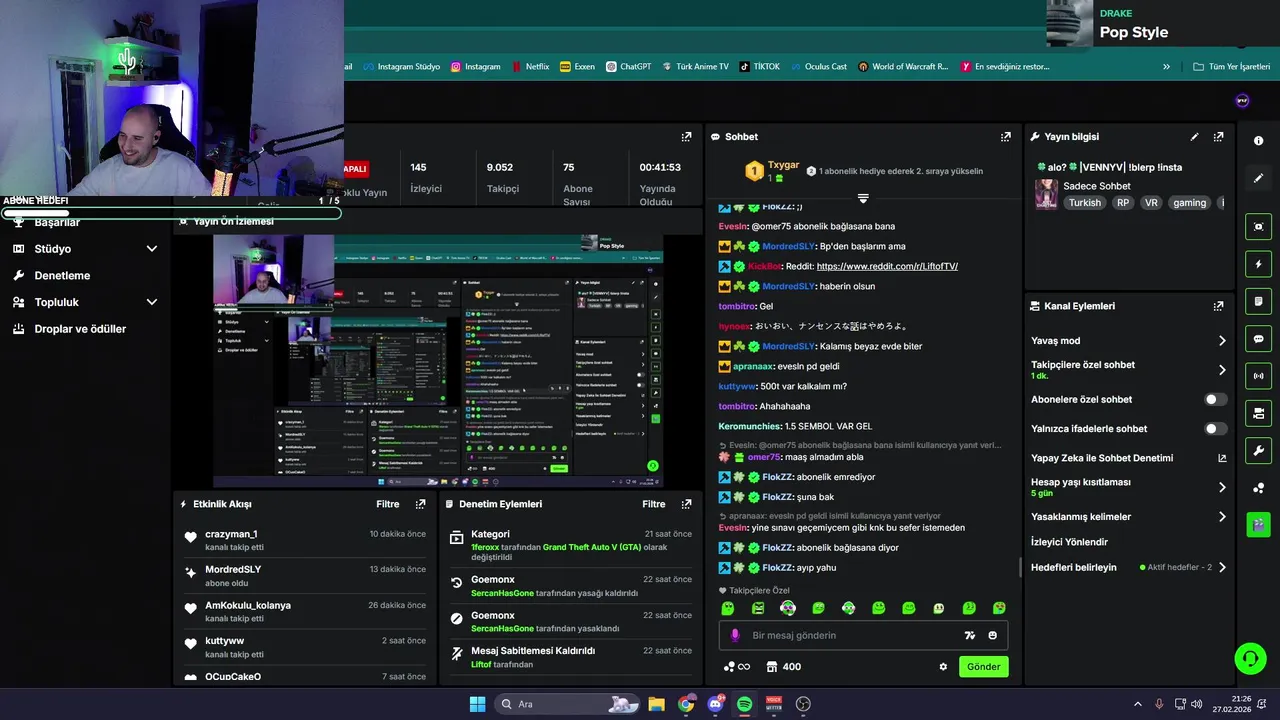The height and width of the screenshot is (720, 1280).
Task: Pop out the Denetim Eylemleri panel
Action: (x=686, y=504)
